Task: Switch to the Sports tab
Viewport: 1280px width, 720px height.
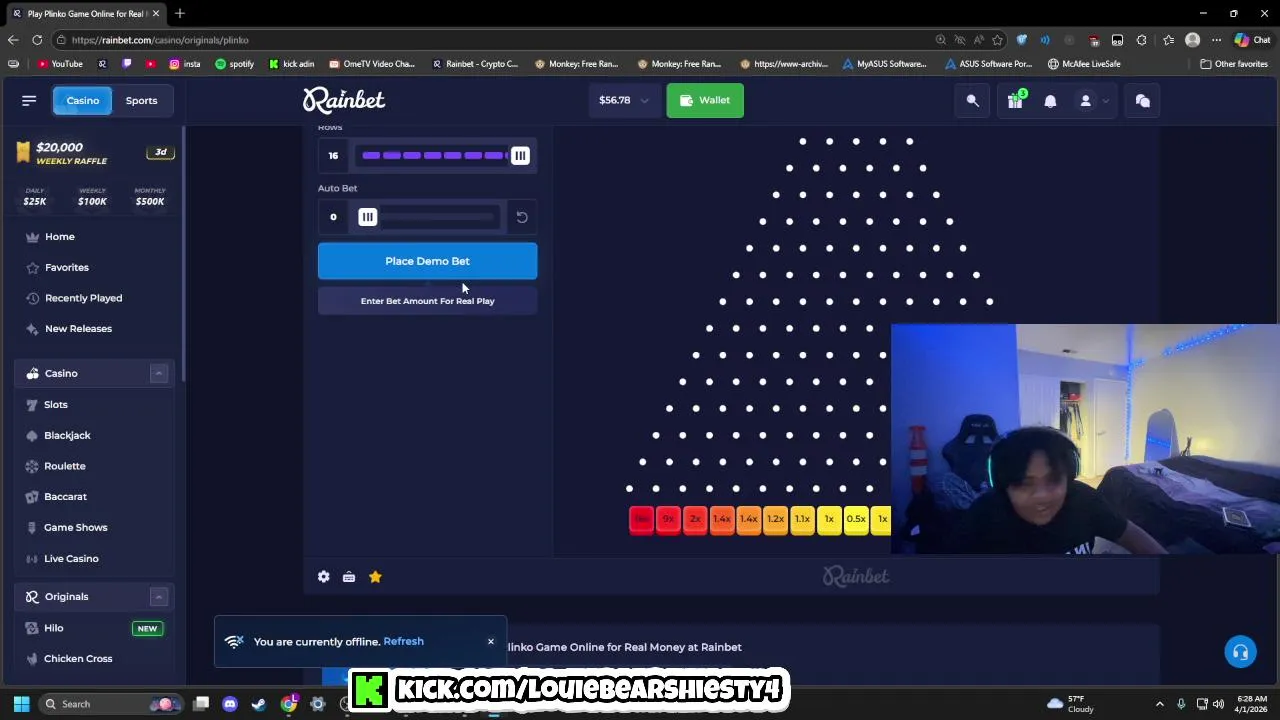Action: point(141,100)
